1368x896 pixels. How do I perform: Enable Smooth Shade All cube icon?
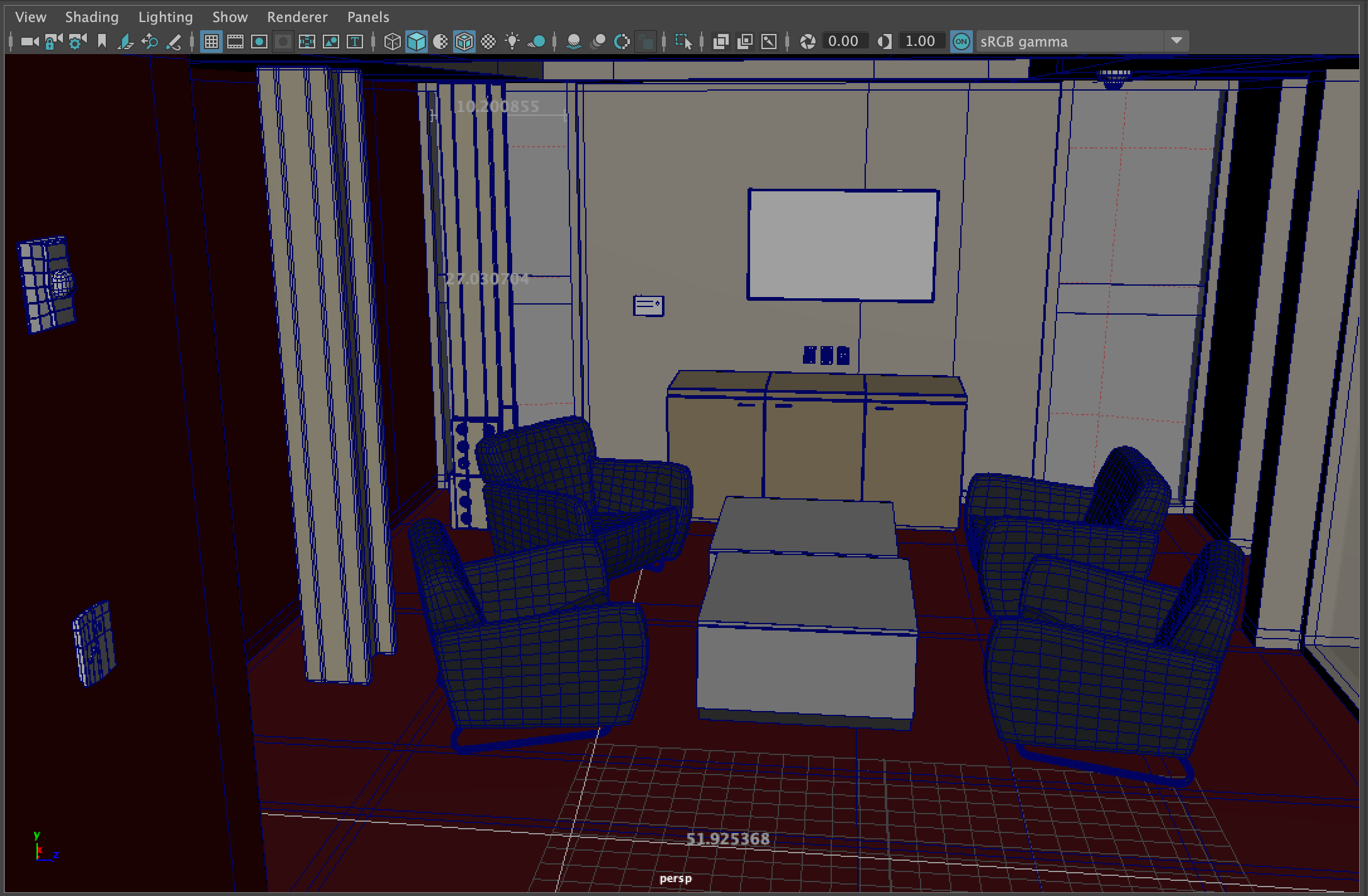[416, 42]
